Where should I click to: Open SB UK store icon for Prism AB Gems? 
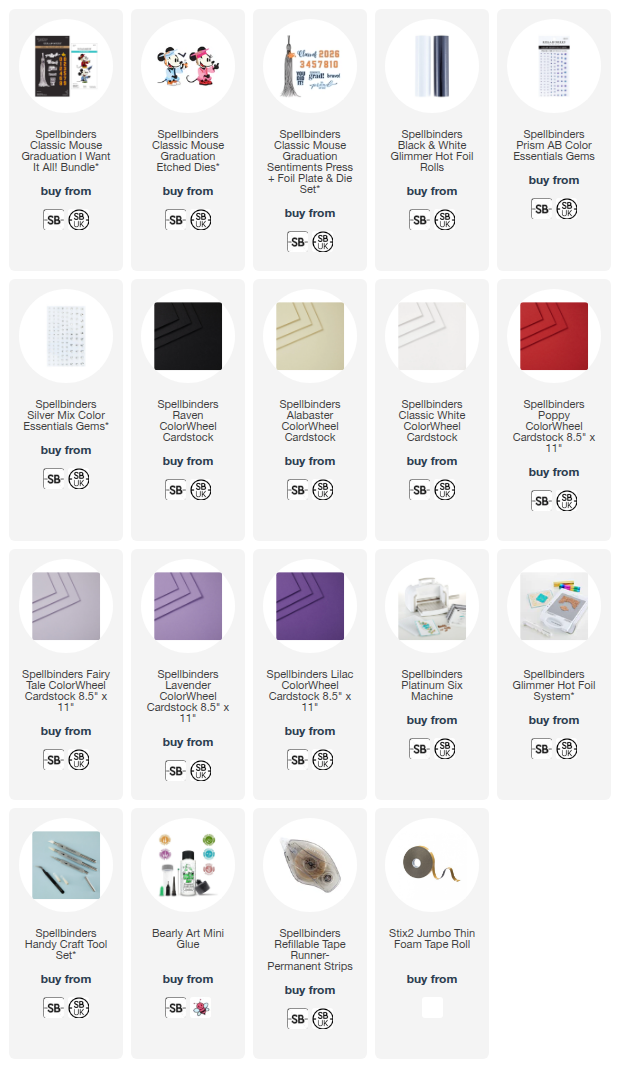tap(566, 209)
